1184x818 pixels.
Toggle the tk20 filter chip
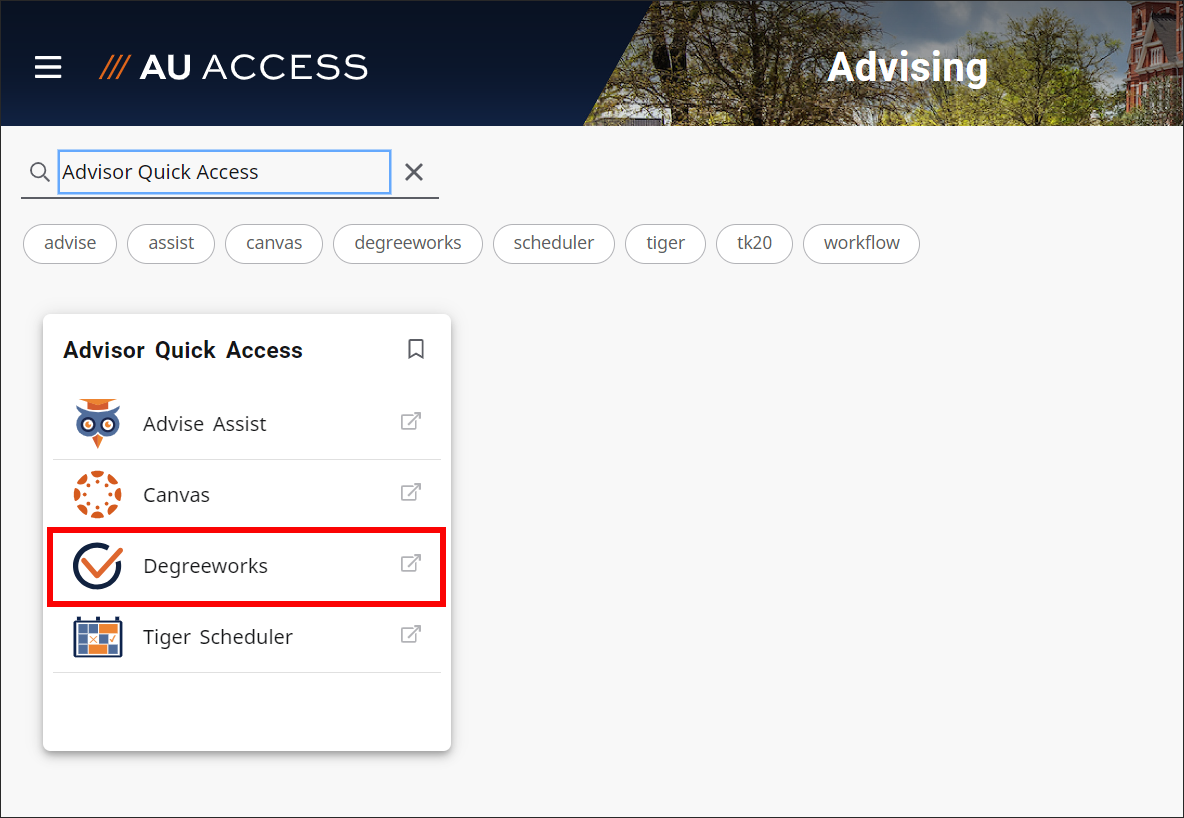754,243
